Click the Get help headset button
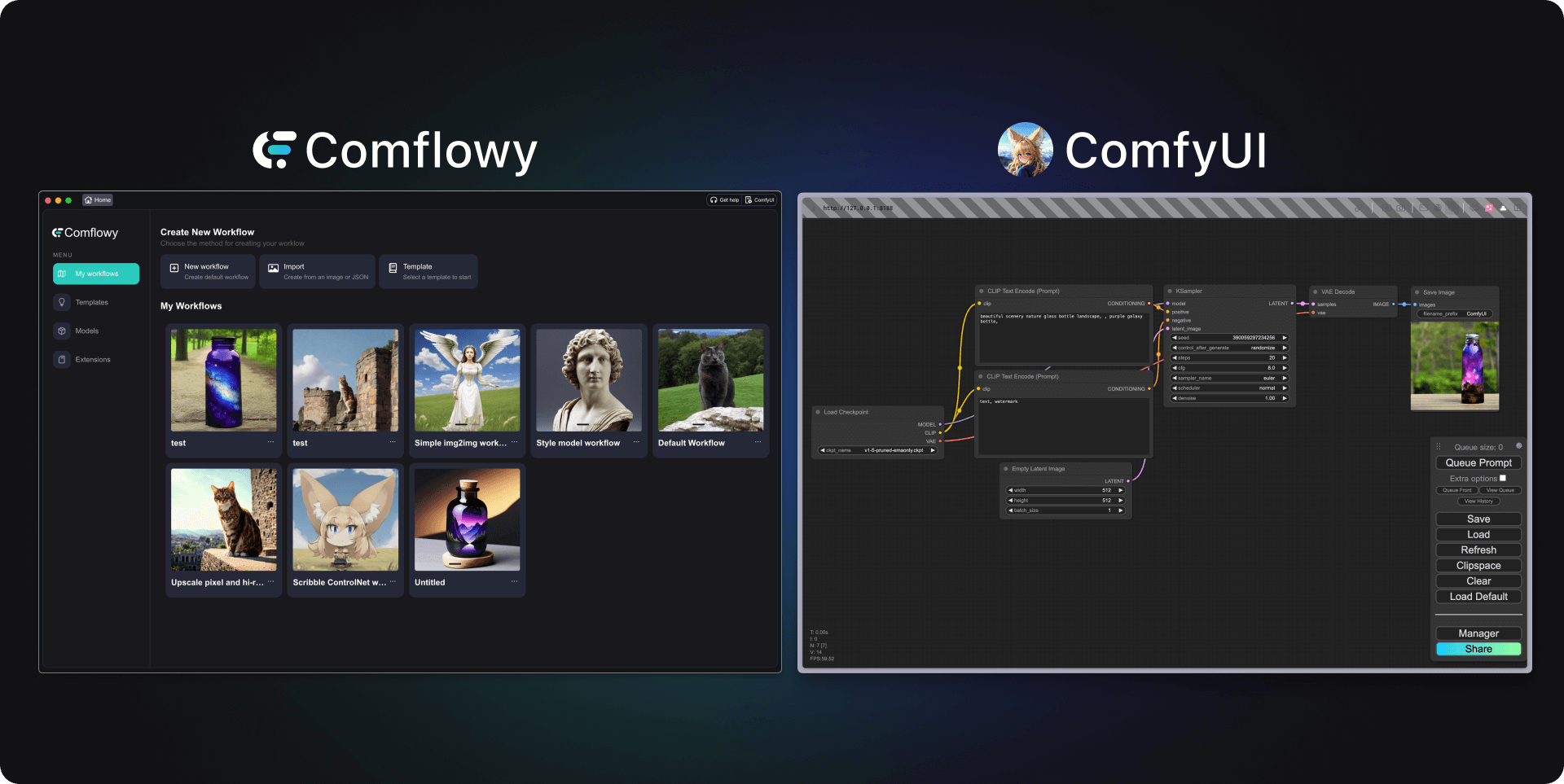This screenshot has height=784, width=1564. click(x=724, y=199)
